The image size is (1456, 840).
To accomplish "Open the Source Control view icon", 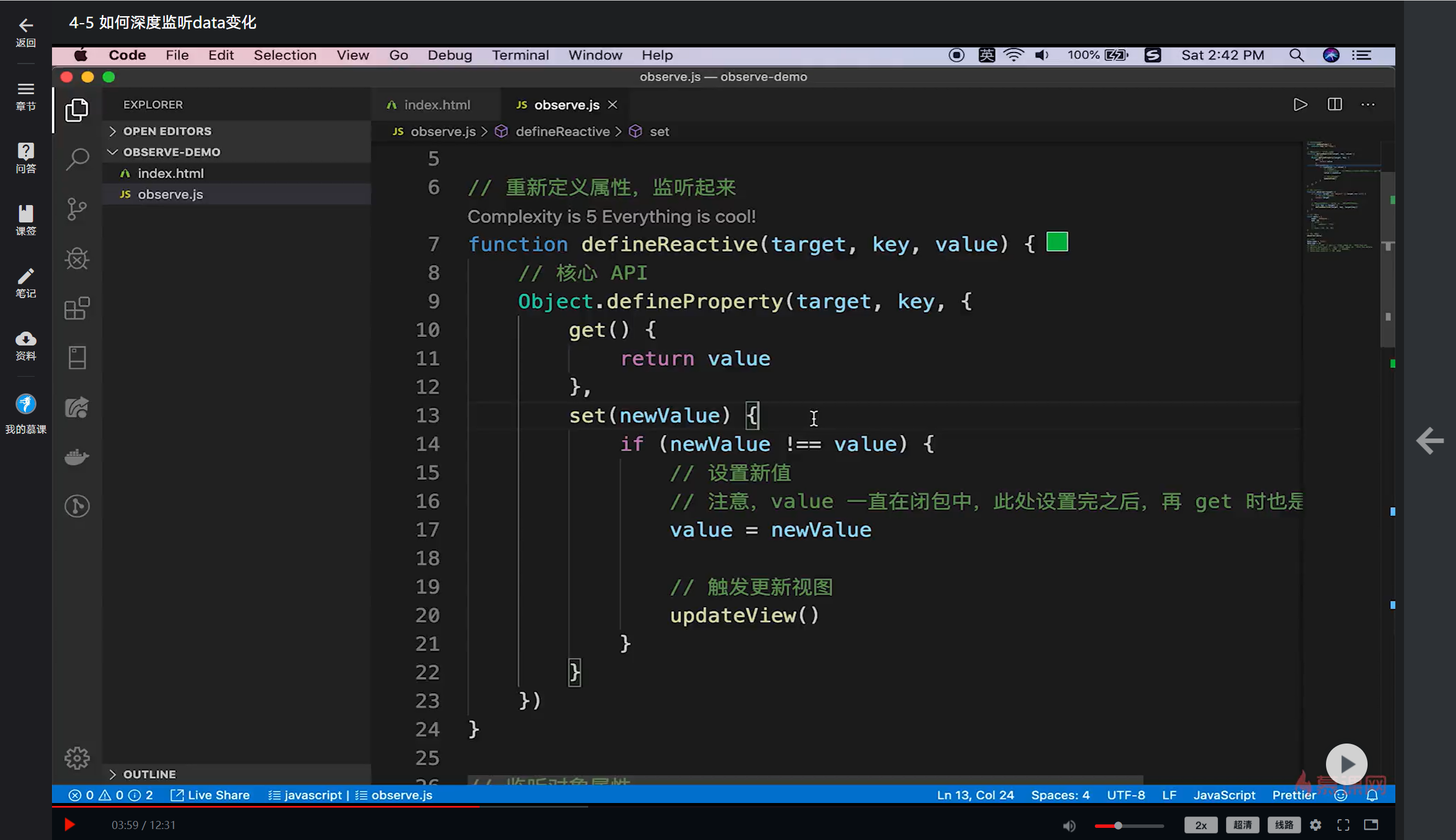I will [x=77, y=209].
